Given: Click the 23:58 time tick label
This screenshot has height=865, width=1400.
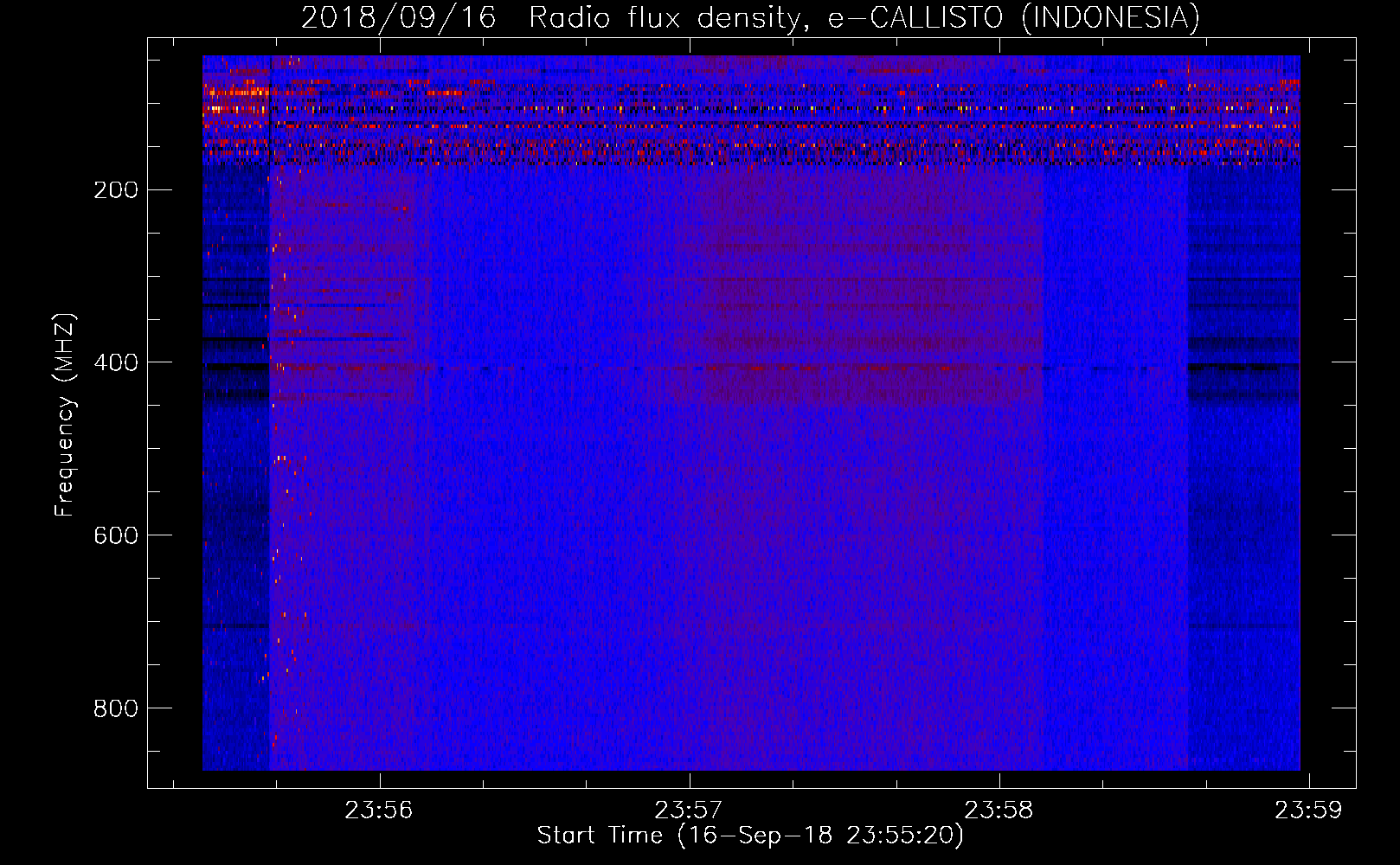Looking at the screenshot, I should [999, 810].
